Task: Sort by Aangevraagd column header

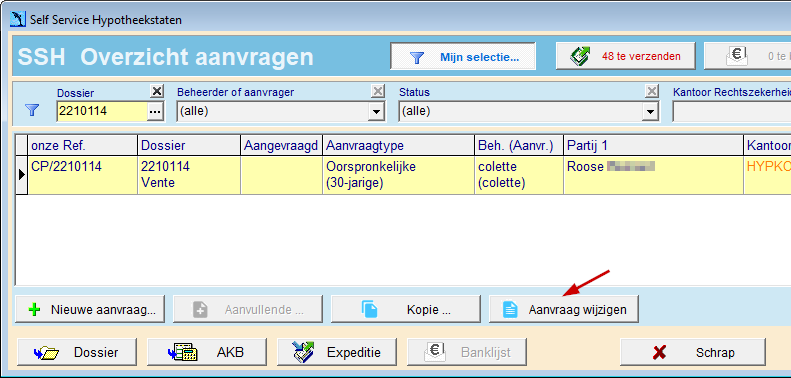Action: [281, 146]
